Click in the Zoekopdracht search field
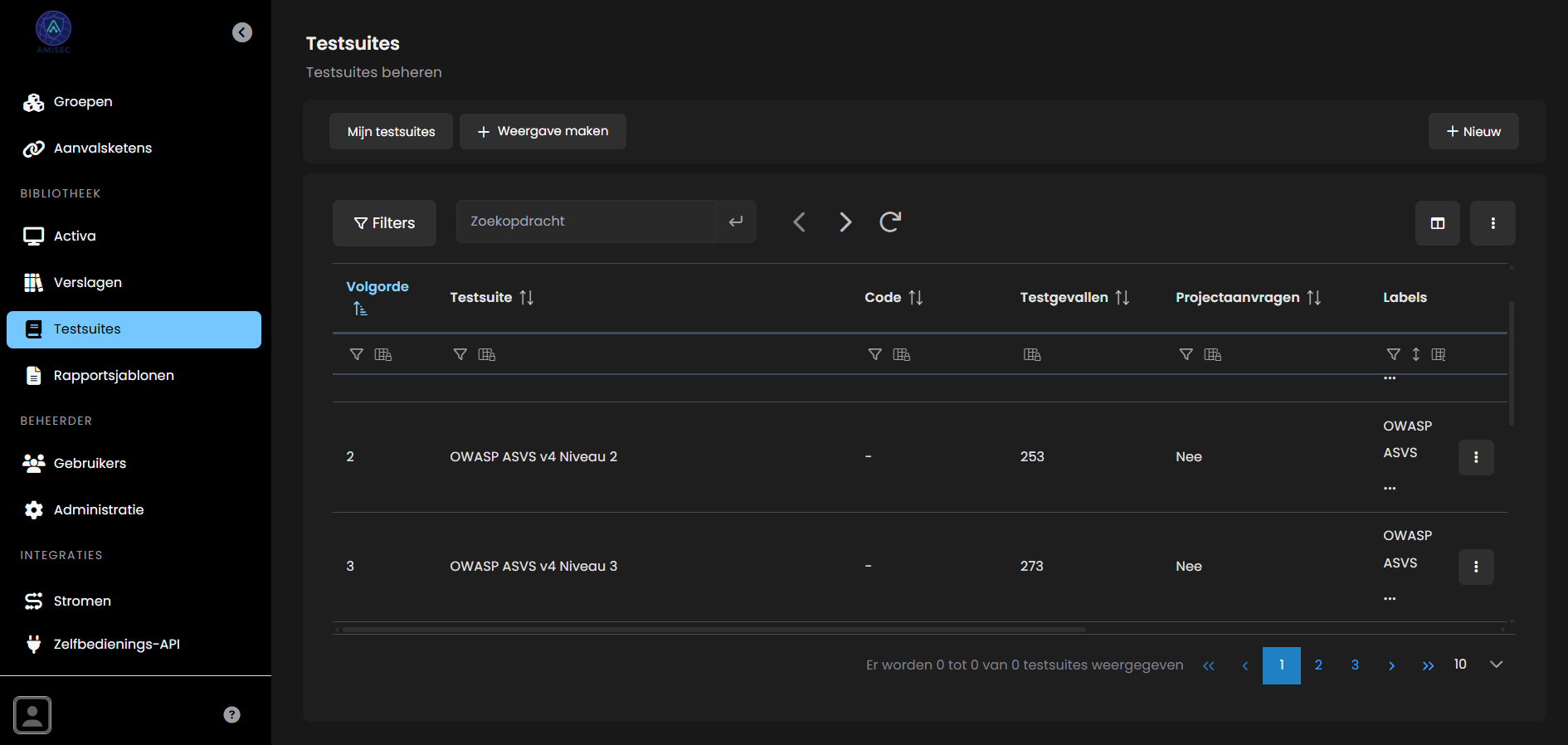The height and width of the screenshot is (745, 1568). click(x=585, y=222)
